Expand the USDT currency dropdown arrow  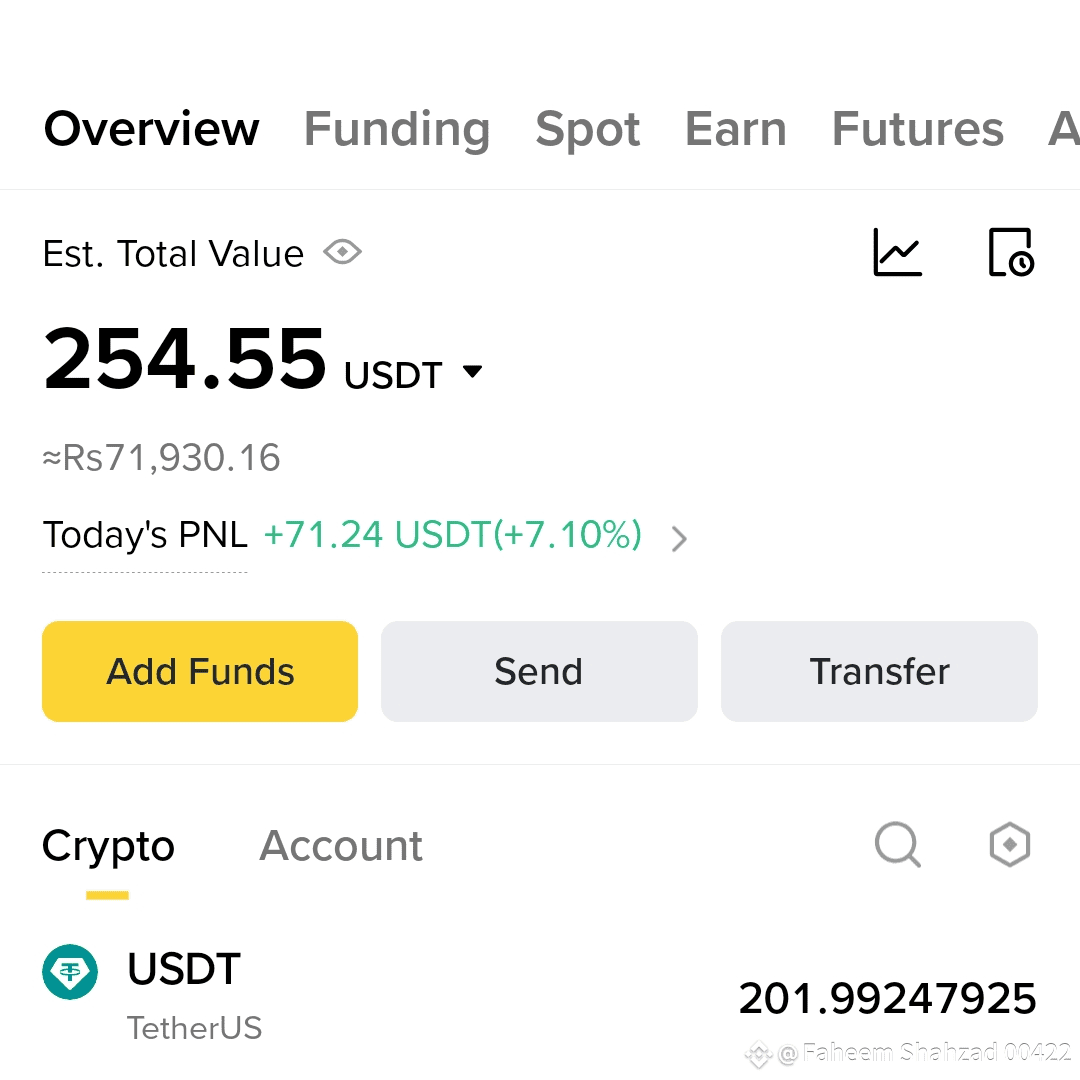[x=472, y=372]
